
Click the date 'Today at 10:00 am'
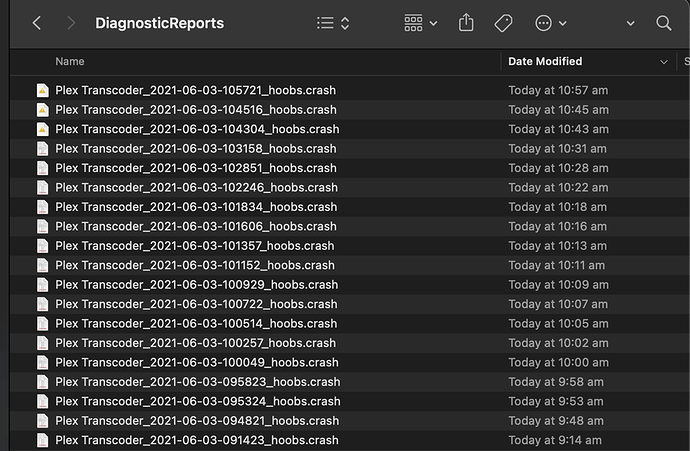tap(558, 363)
